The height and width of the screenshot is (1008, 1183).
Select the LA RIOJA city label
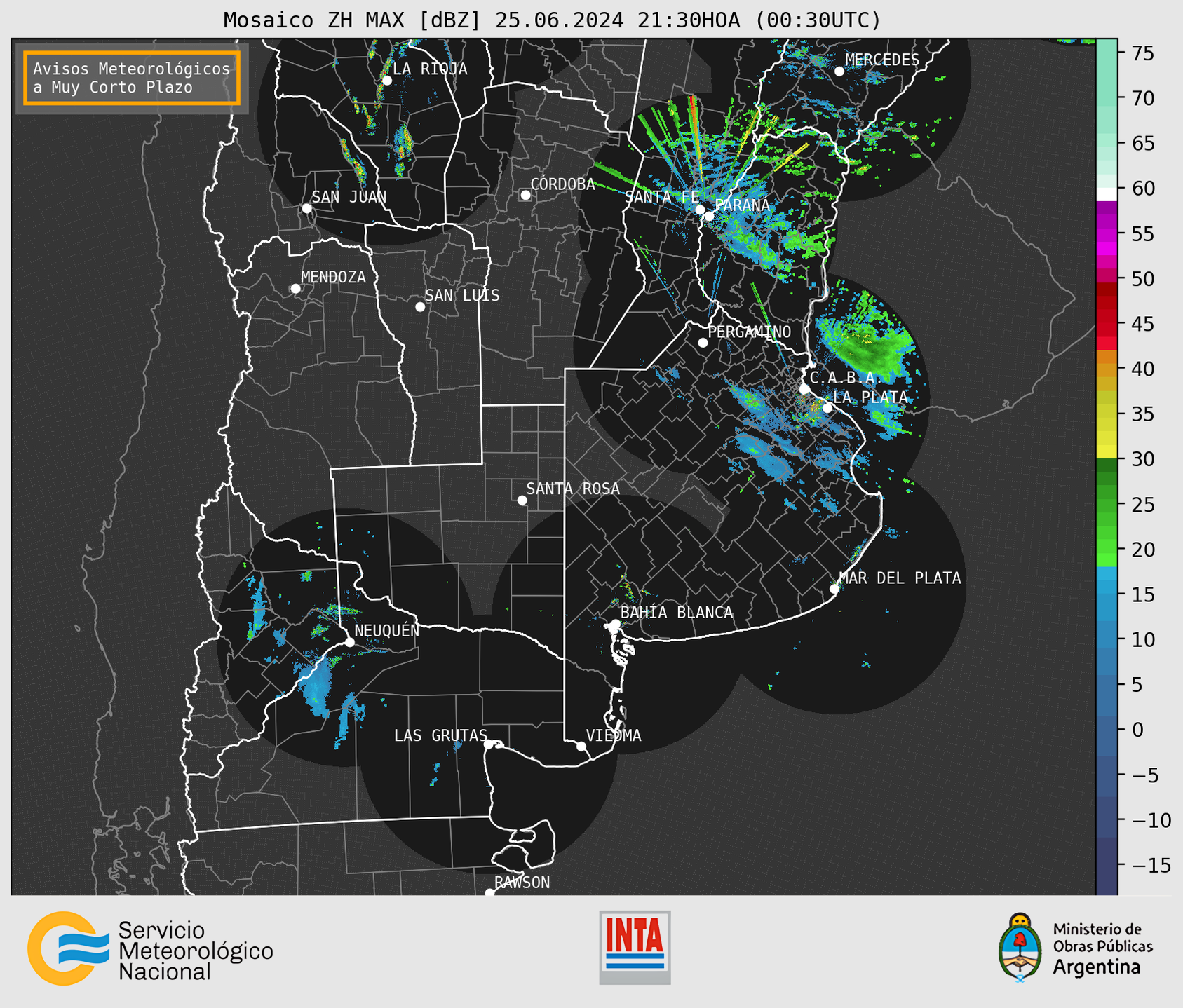pos(429,69)
